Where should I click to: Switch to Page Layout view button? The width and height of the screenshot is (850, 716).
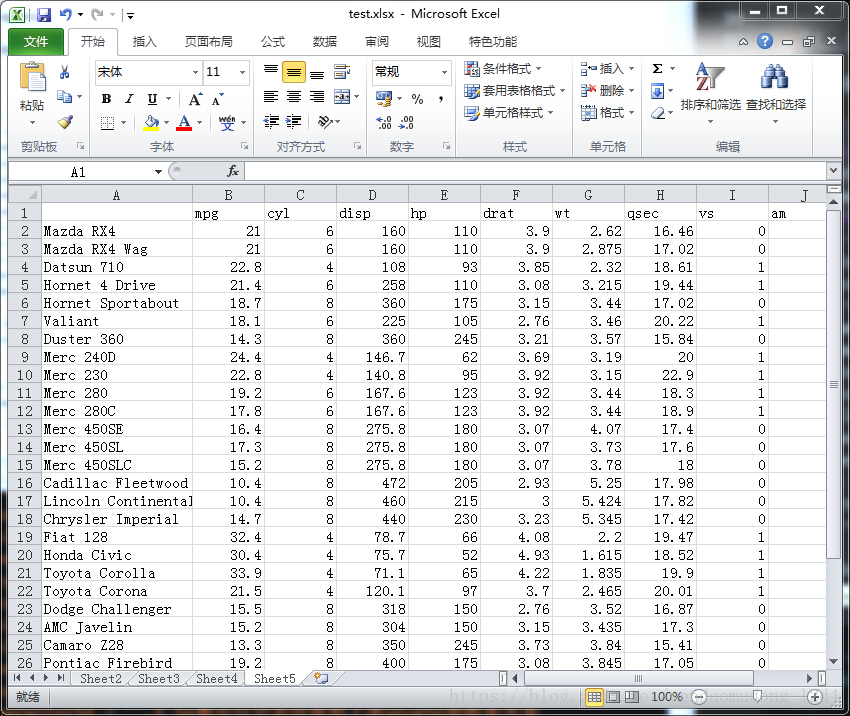point(613,697)
